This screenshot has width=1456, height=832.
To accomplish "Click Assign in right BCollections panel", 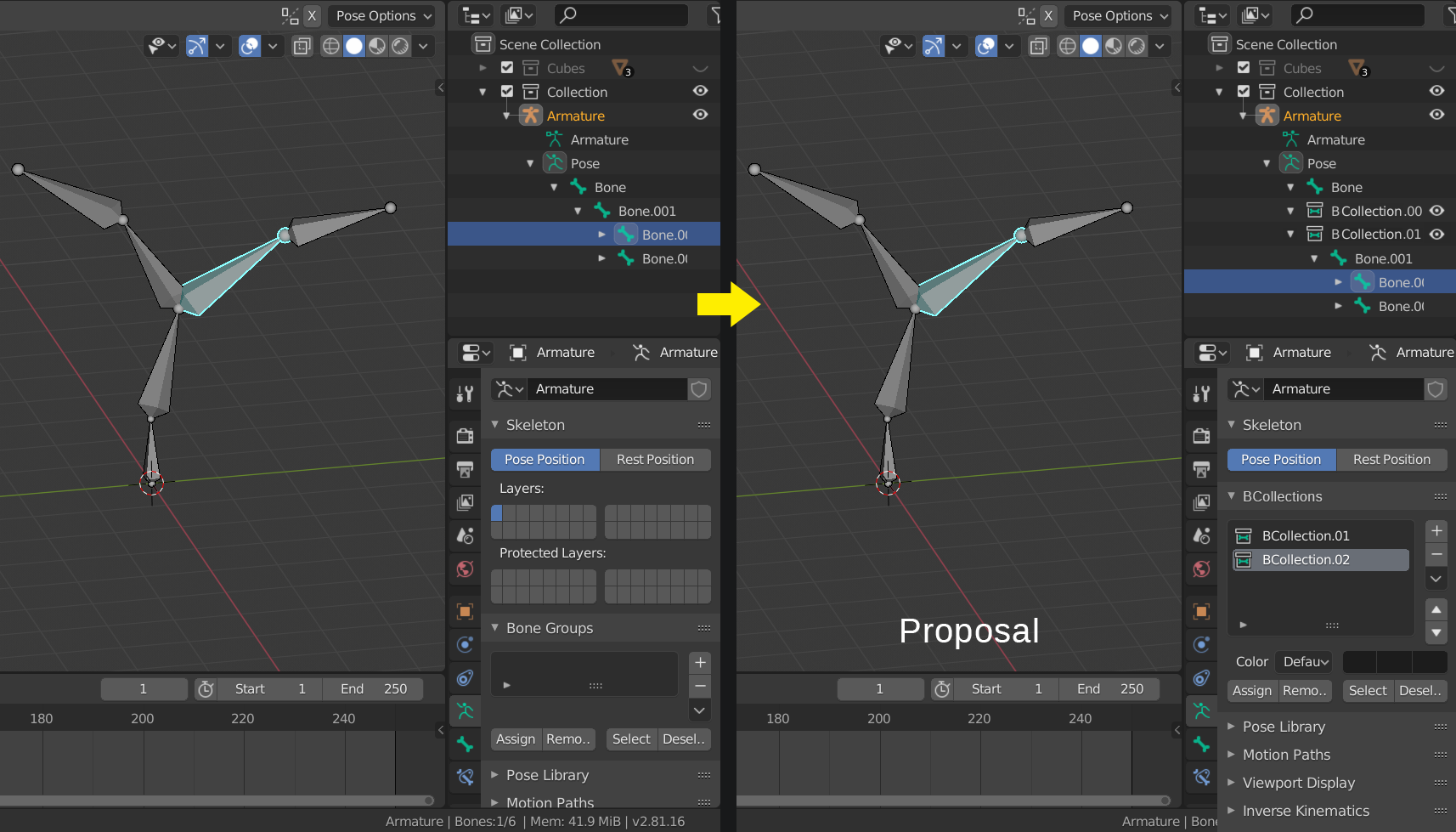I will click(1252, 691).
